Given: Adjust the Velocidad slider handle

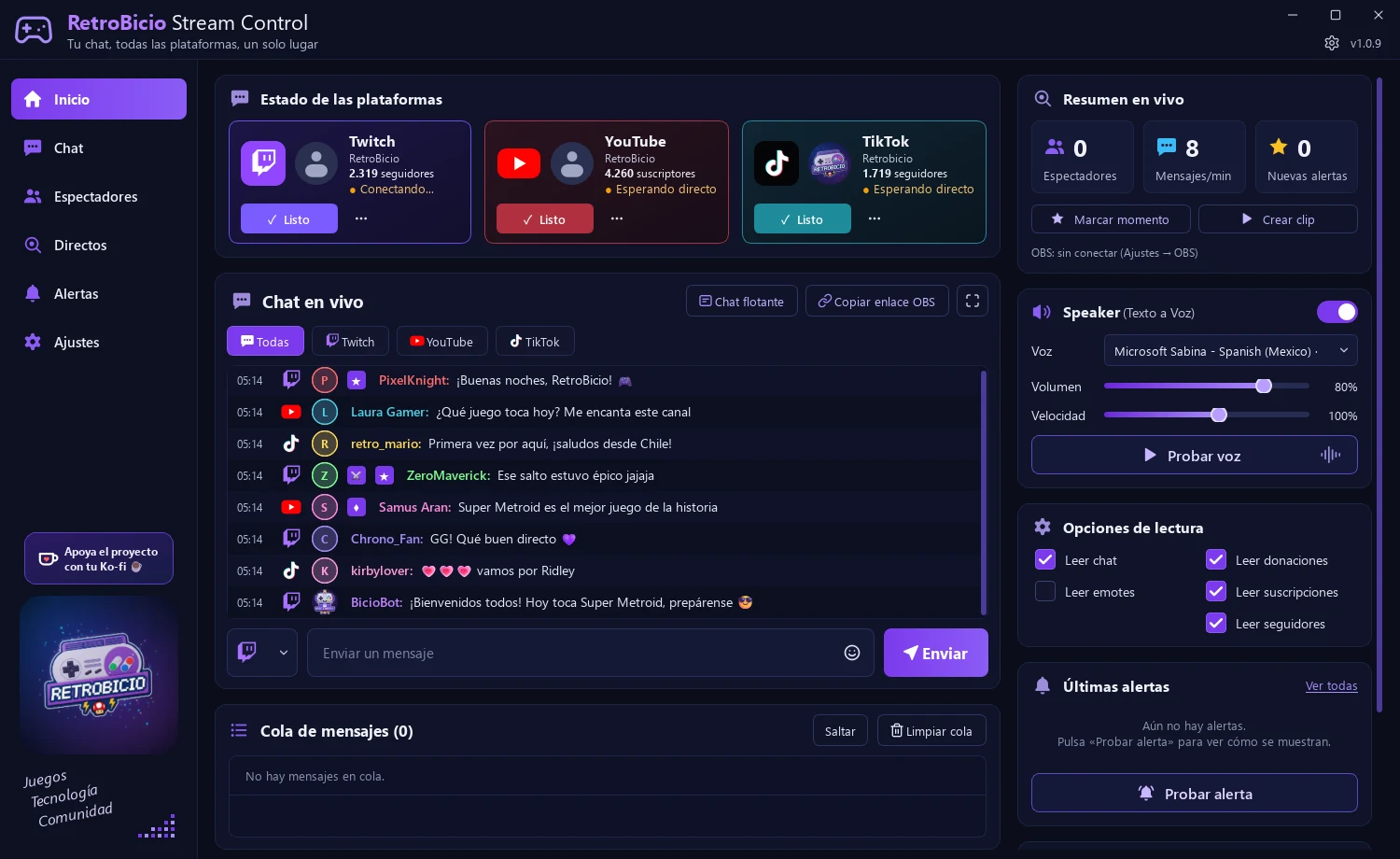Looking at the screenshot, I should coord(1219,415).
